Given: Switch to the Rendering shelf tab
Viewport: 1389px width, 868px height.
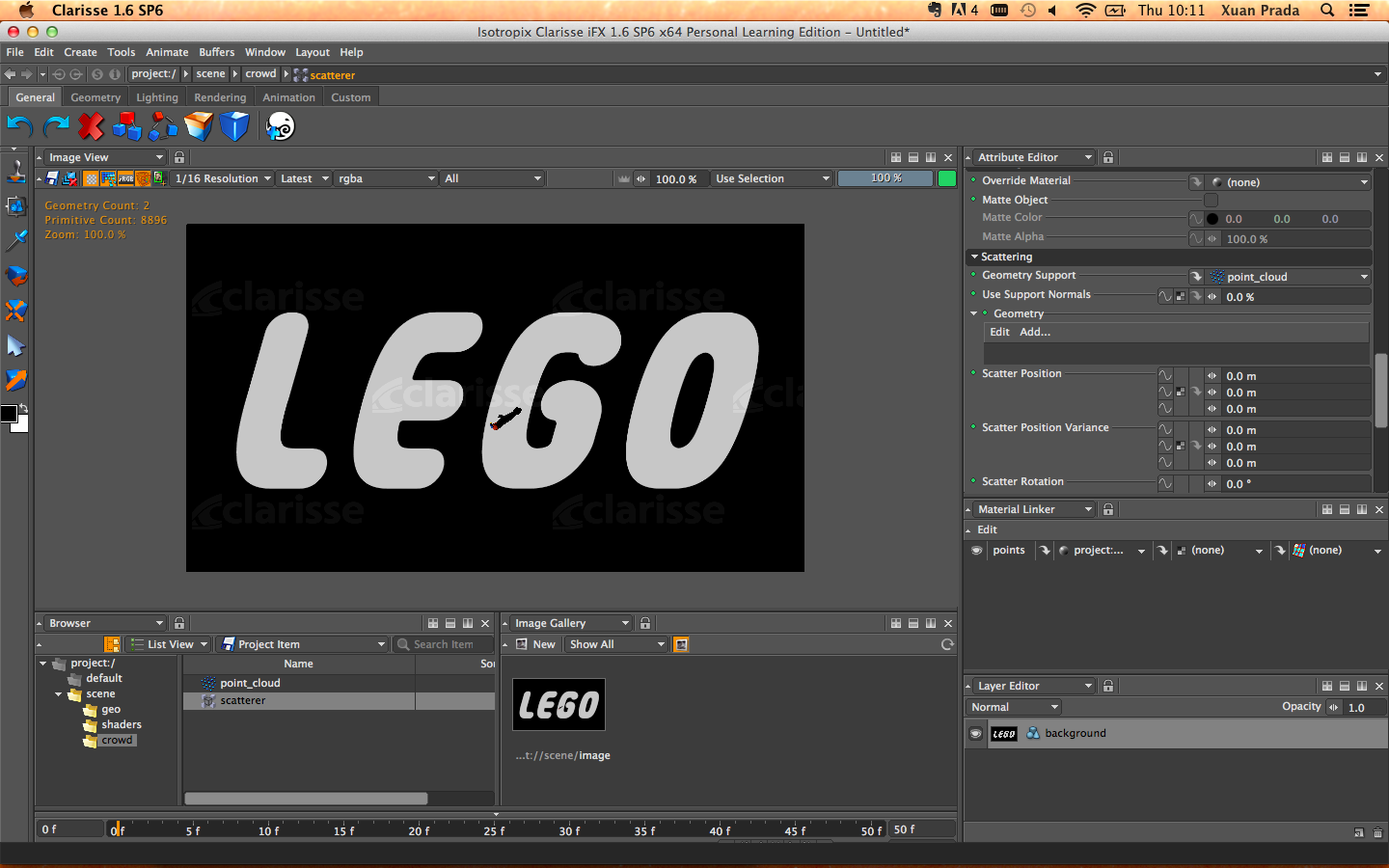Looking at the screenshot, I should point(220,97).
